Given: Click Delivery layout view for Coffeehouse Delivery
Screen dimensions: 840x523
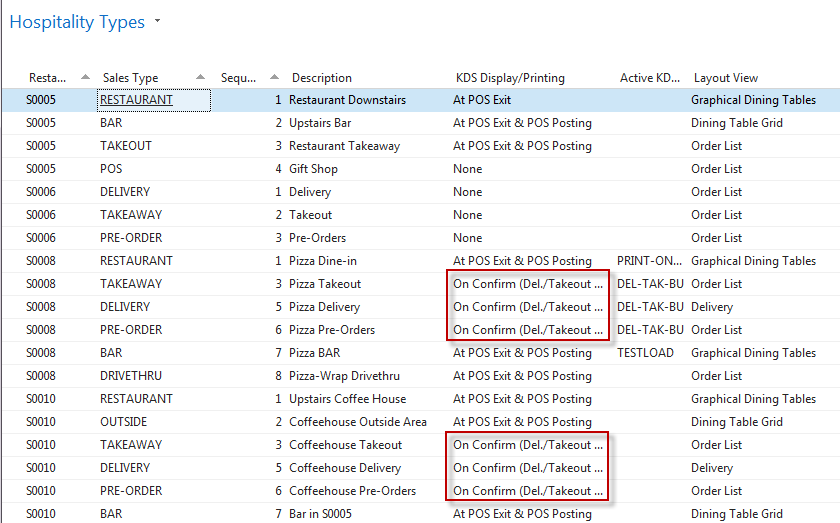Looking at the screenshot, I should tap(712, 468).
